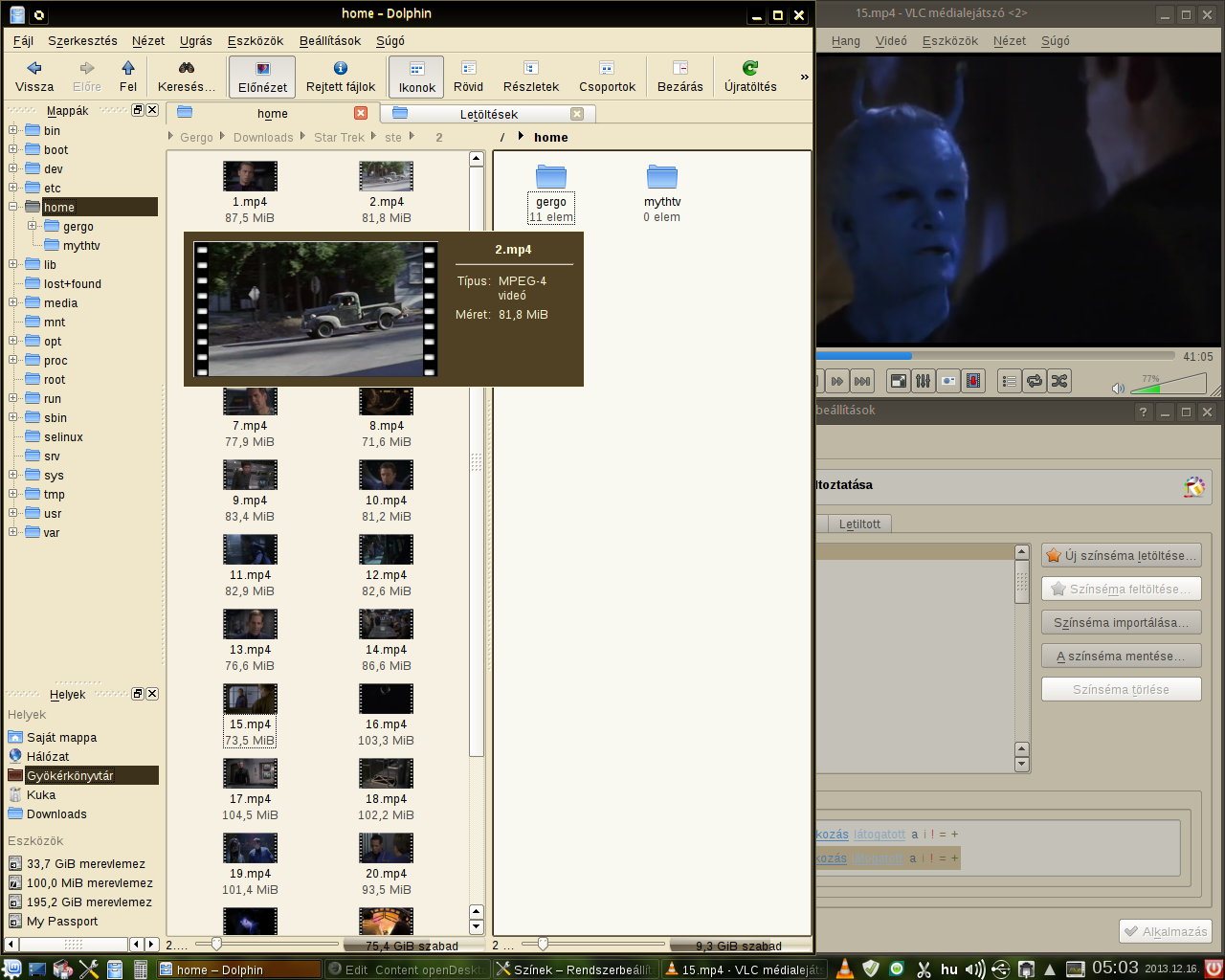This screenshot has width=1225, height=980.
Task: Adjust left pane zoom slider
Action: (x=216, y=945)
